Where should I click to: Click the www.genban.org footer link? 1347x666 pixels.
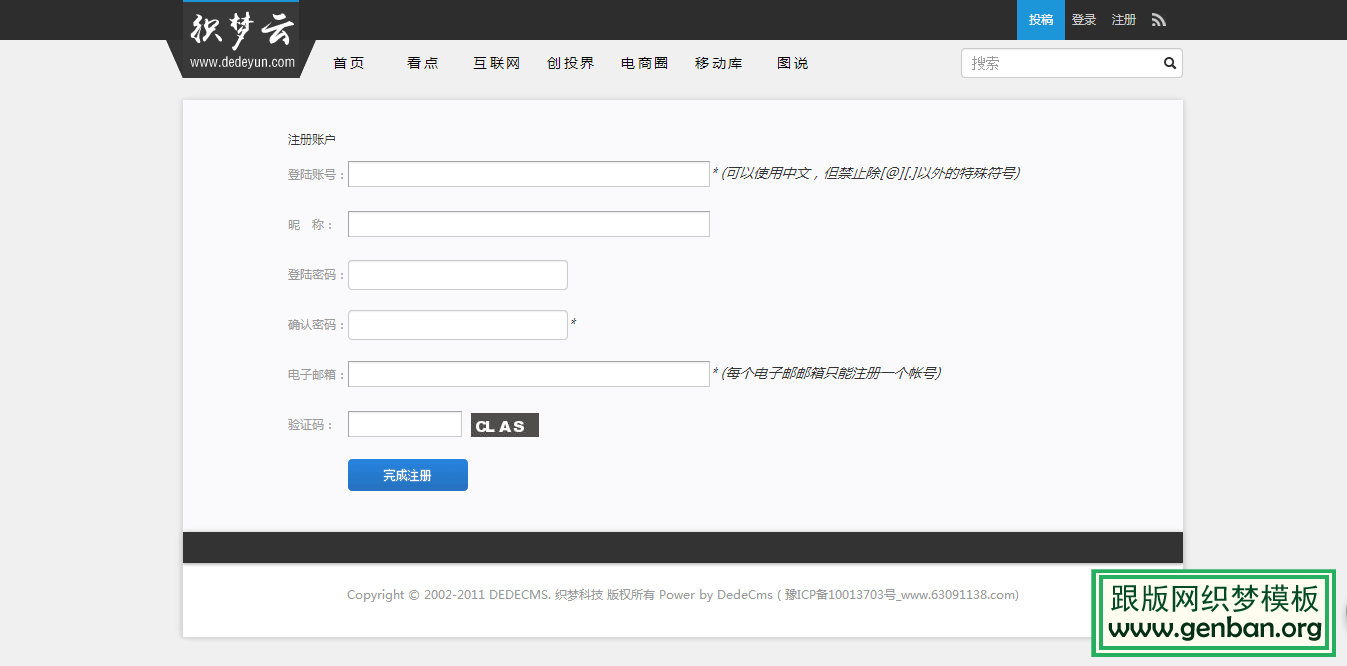click(1212, 630)
